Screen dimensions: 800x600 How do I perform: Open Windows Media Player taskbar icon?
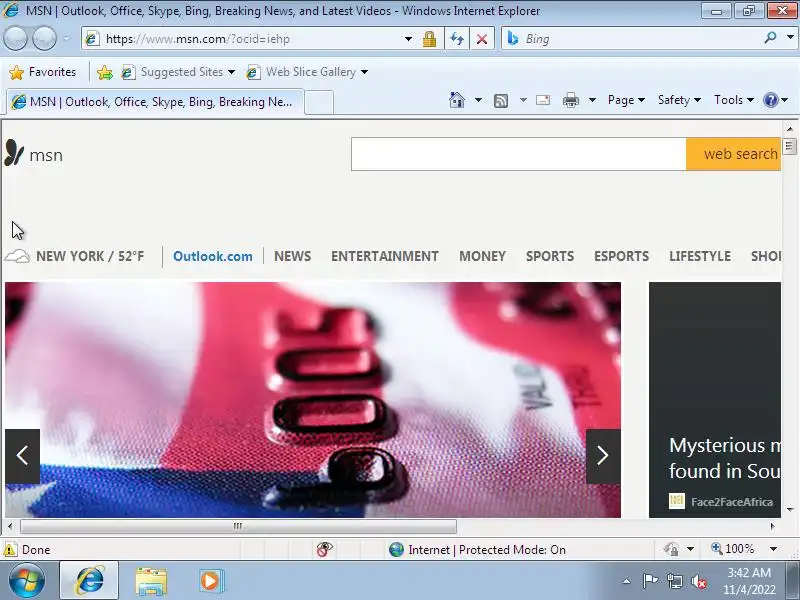[x=211, y=581]
